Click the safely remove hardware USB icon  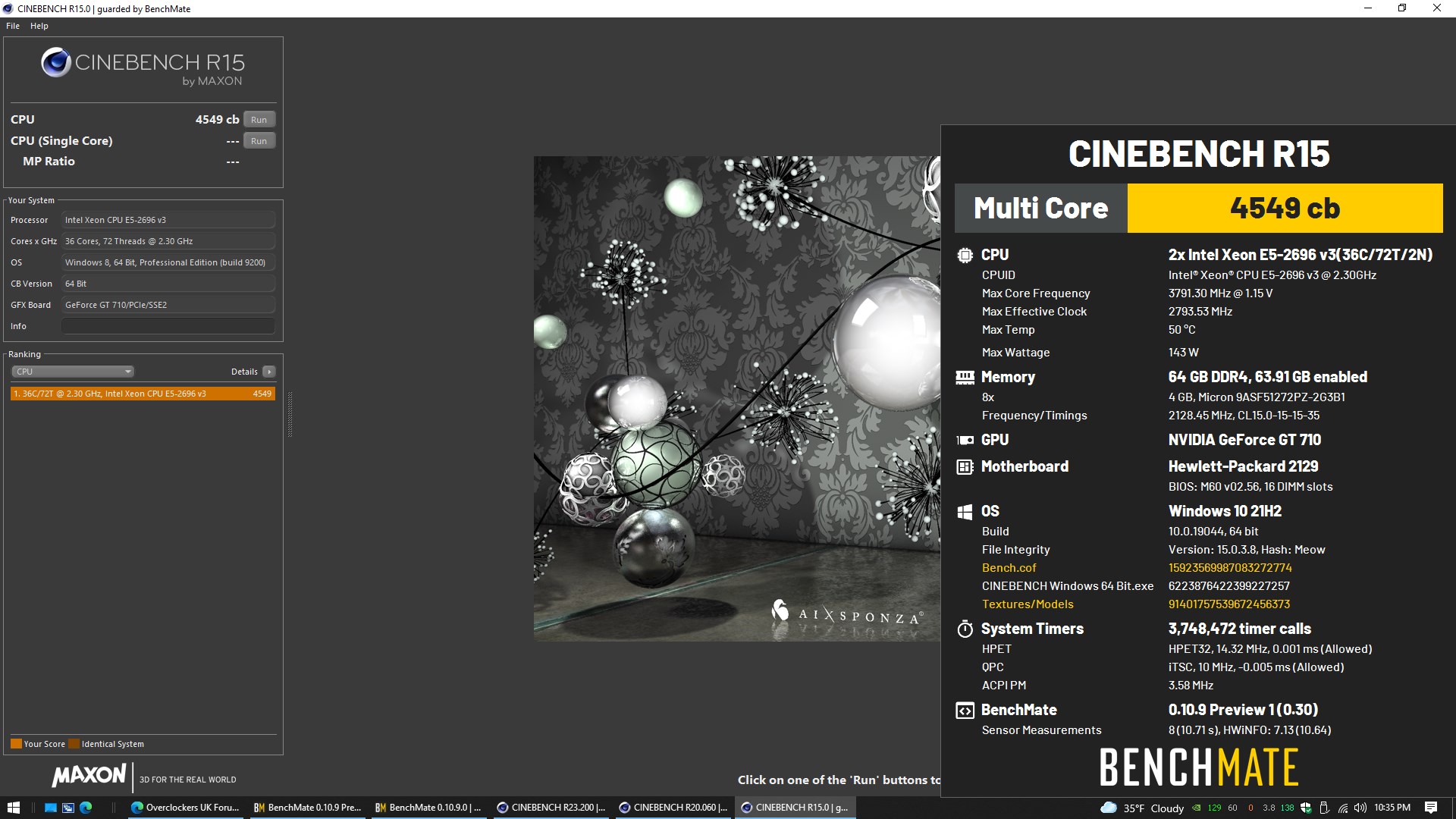click(1324, 808)
